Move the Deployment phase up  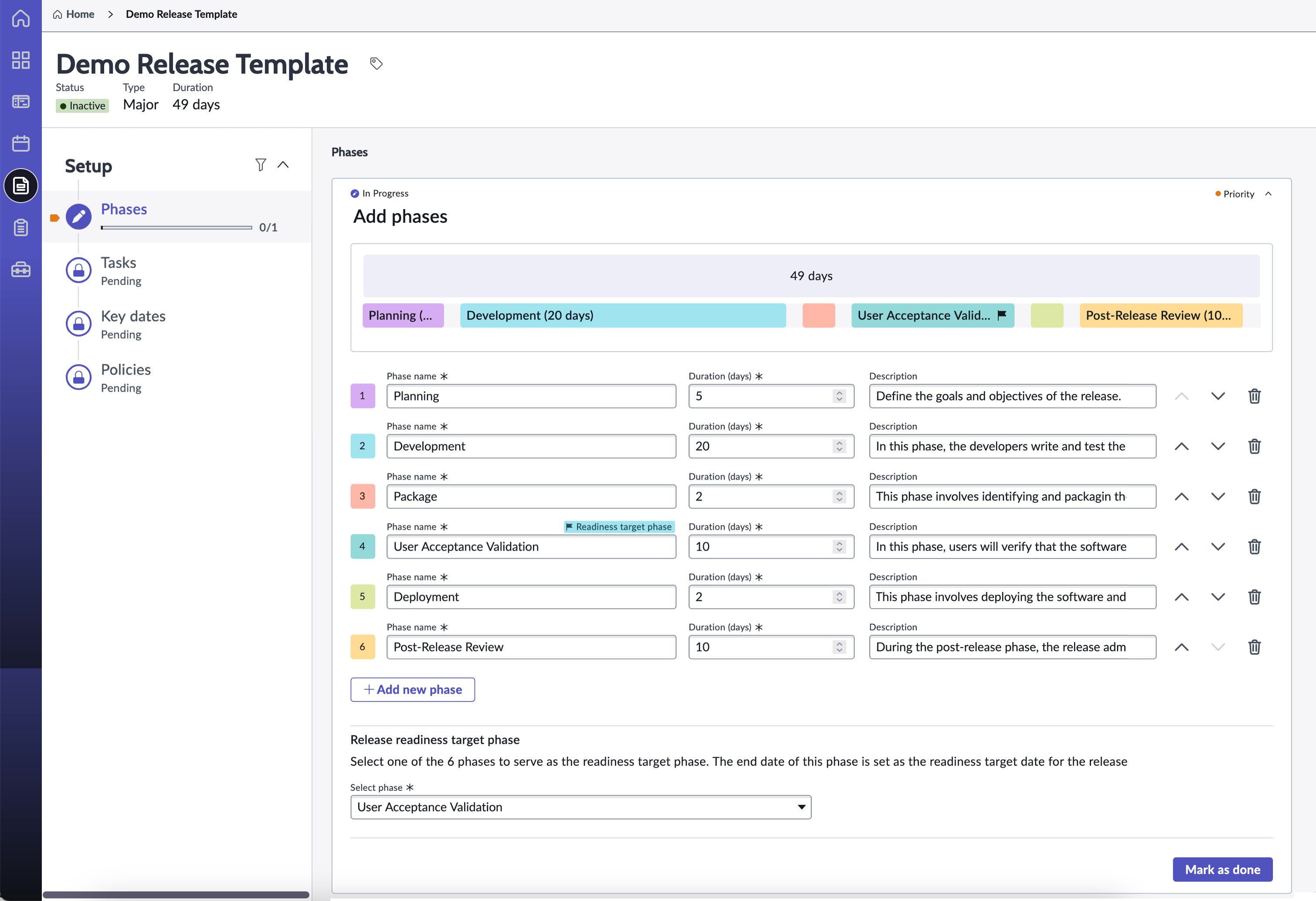pos(1182,597)
